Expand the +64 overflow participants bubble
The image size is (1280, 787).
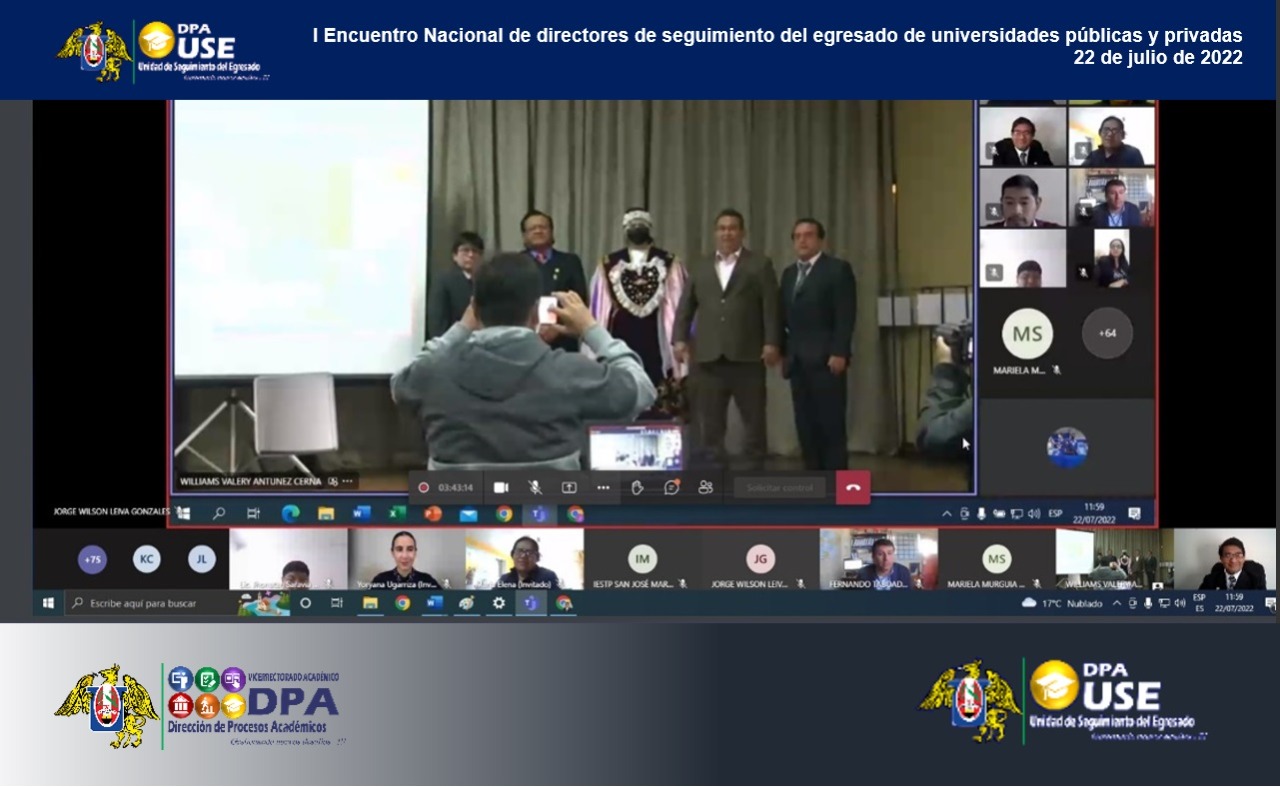[x=1107, y=333]
